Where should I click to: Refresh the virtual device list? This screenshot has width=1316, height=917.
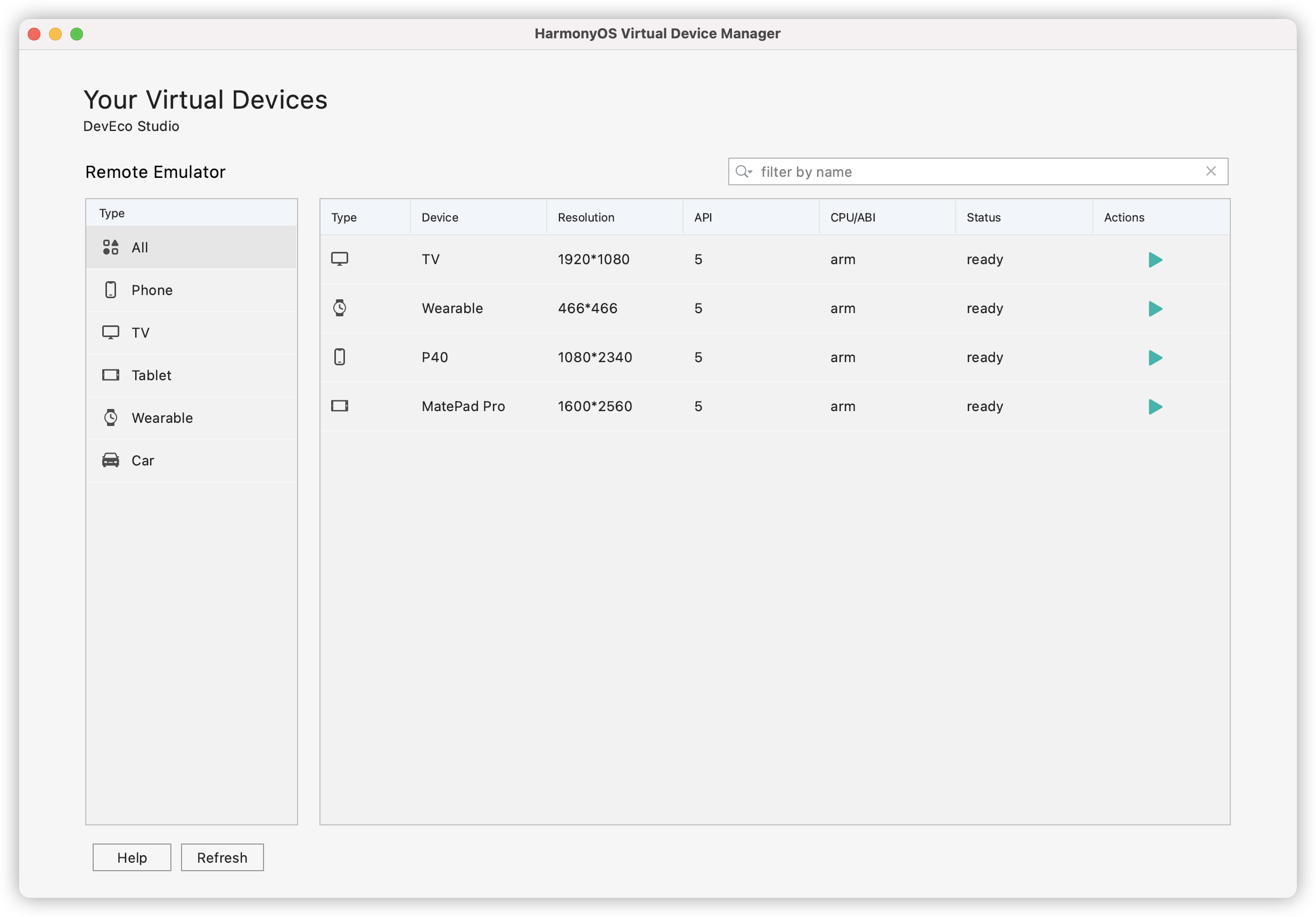click(x=222, y=857)
